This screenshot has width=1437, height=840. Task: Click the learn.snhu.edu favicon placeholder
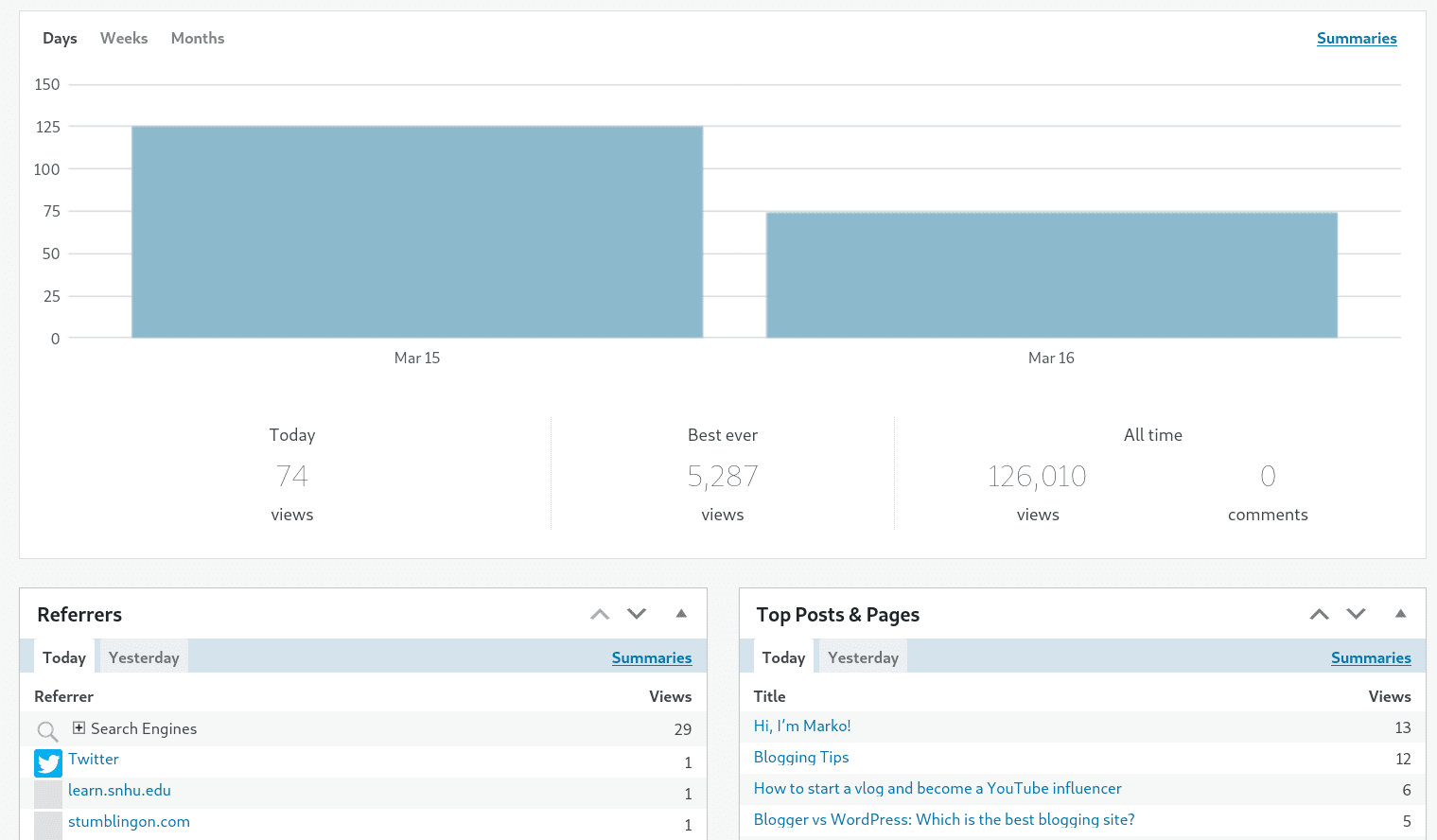47,794
